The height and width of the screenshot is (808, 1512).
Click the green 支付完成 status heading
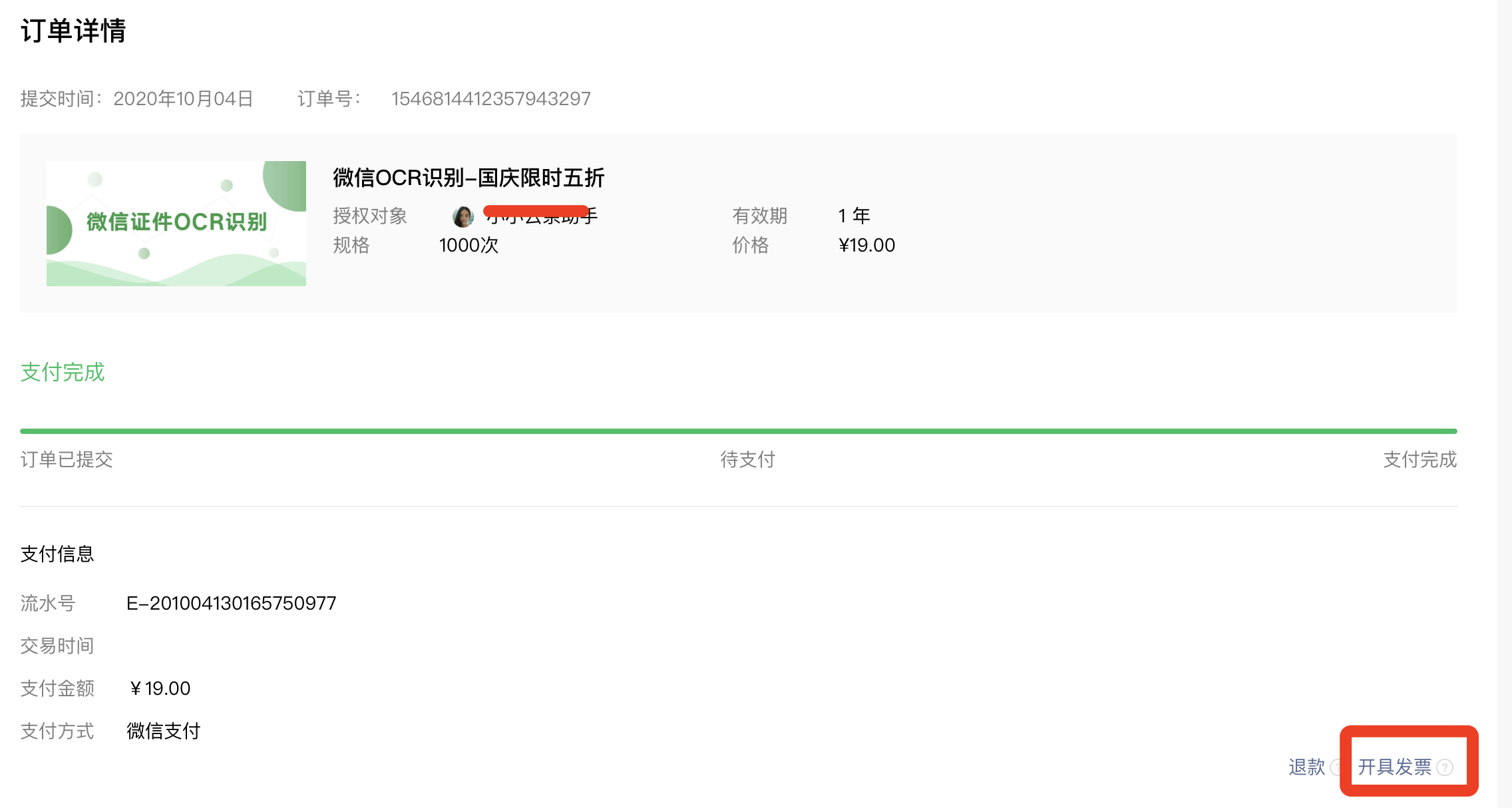click(63, 372)
